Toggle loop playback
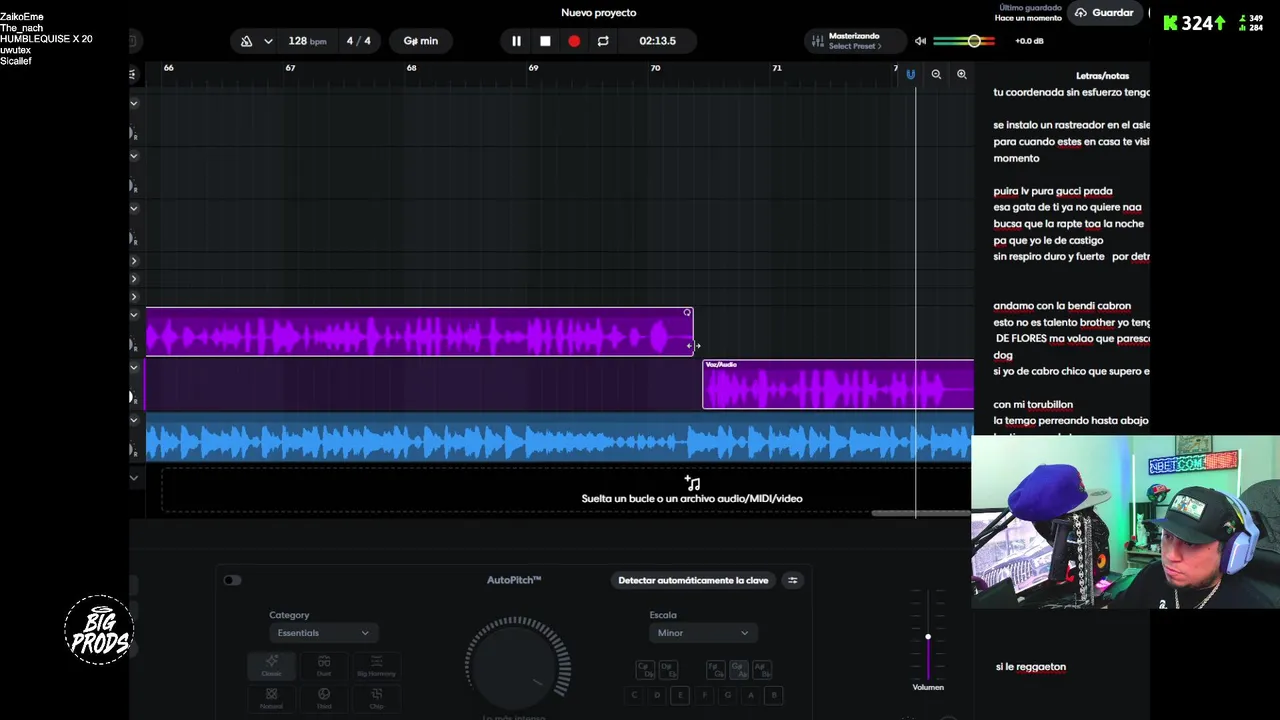 pyautogui.click(x=603, y=41)
